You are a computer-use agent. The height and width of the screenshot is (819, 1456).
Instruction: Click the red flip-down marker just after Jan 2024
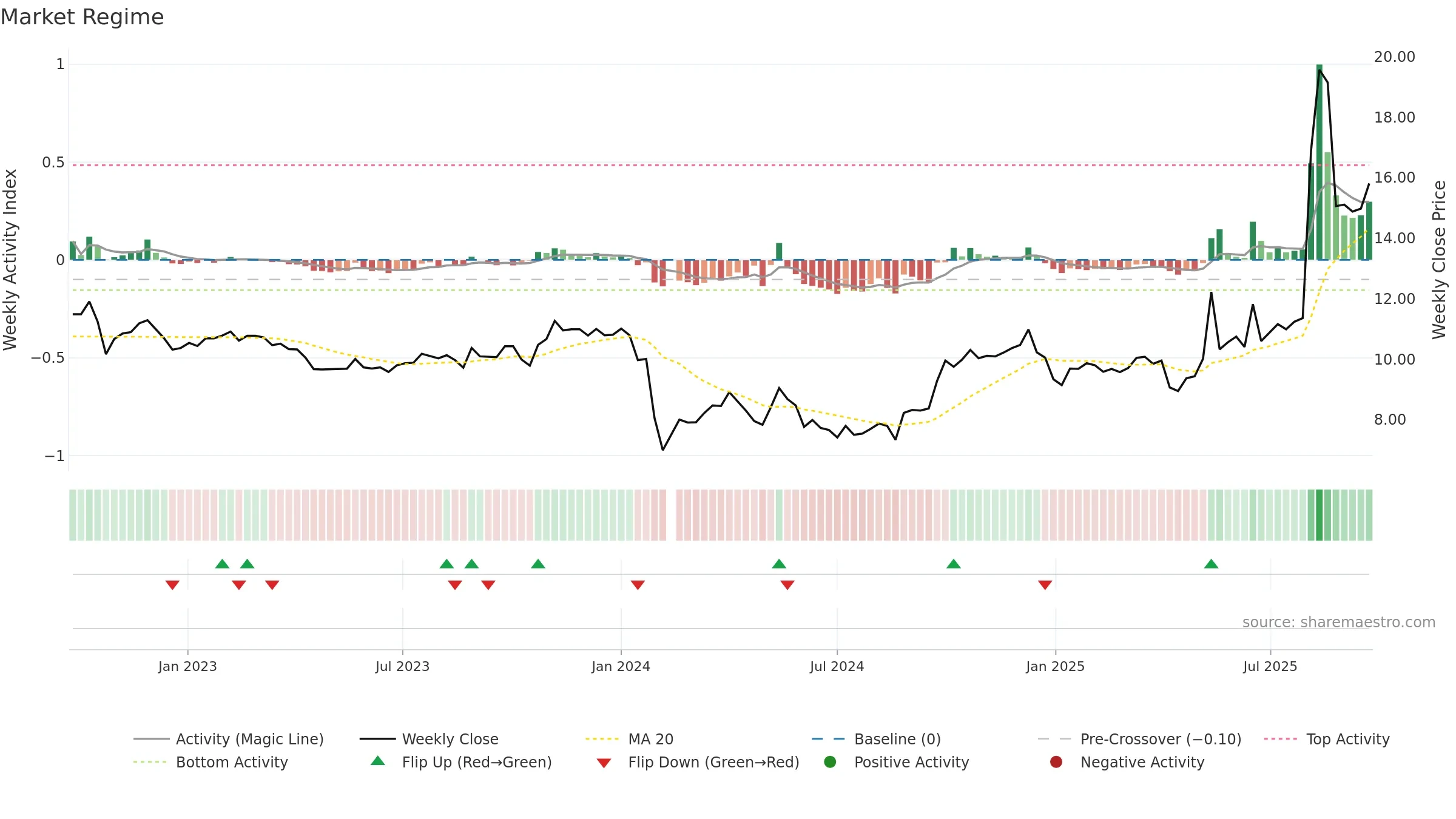point(638,585)
